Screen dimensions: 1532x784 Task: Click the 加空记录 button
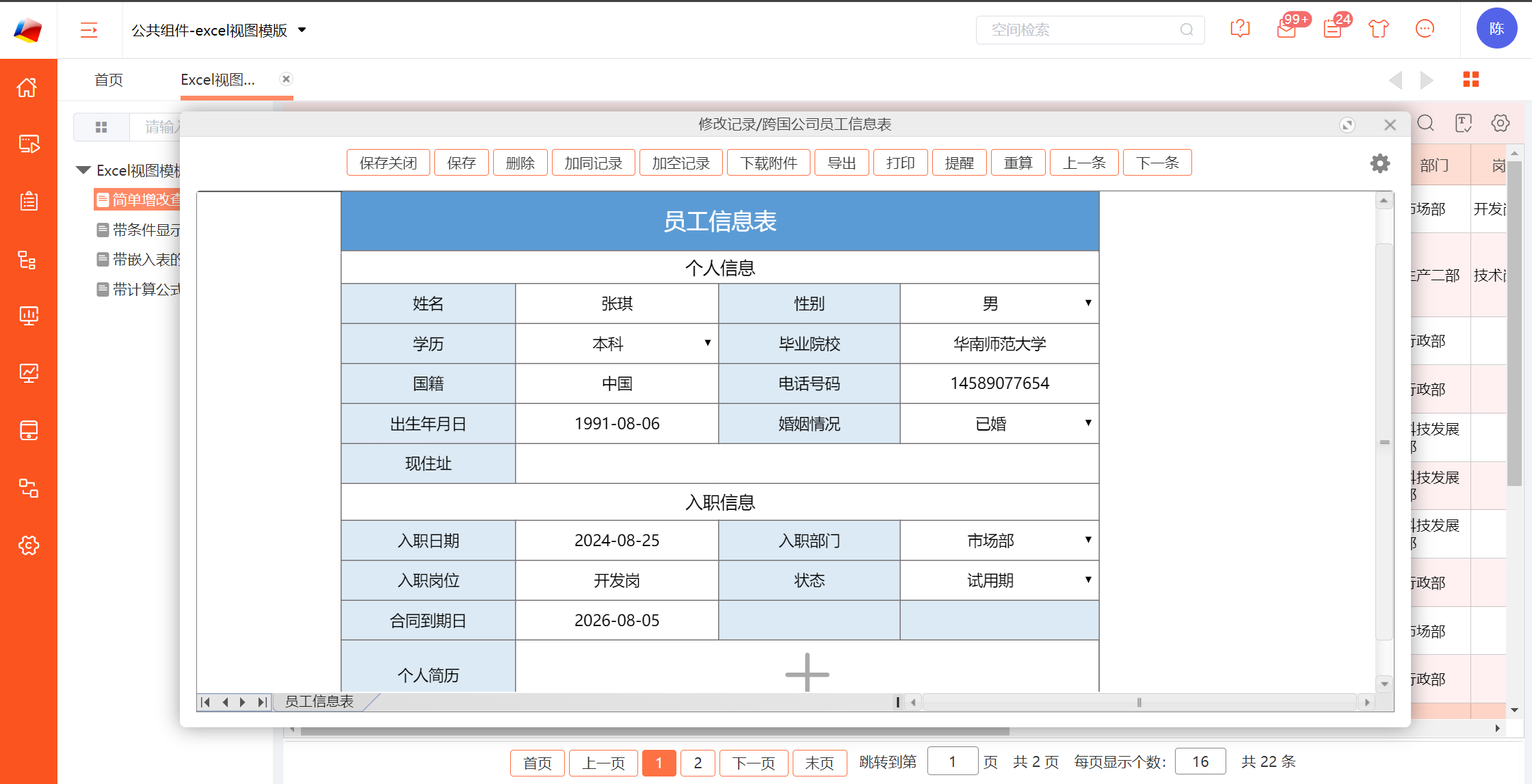681,163
